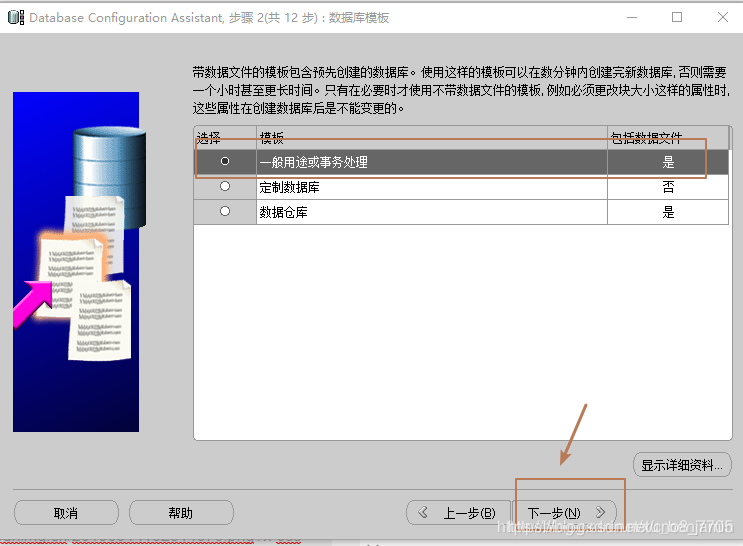Select the 定制数据库 radio button
The height and width of the screenshot is (546, 743).
[225, 186]
